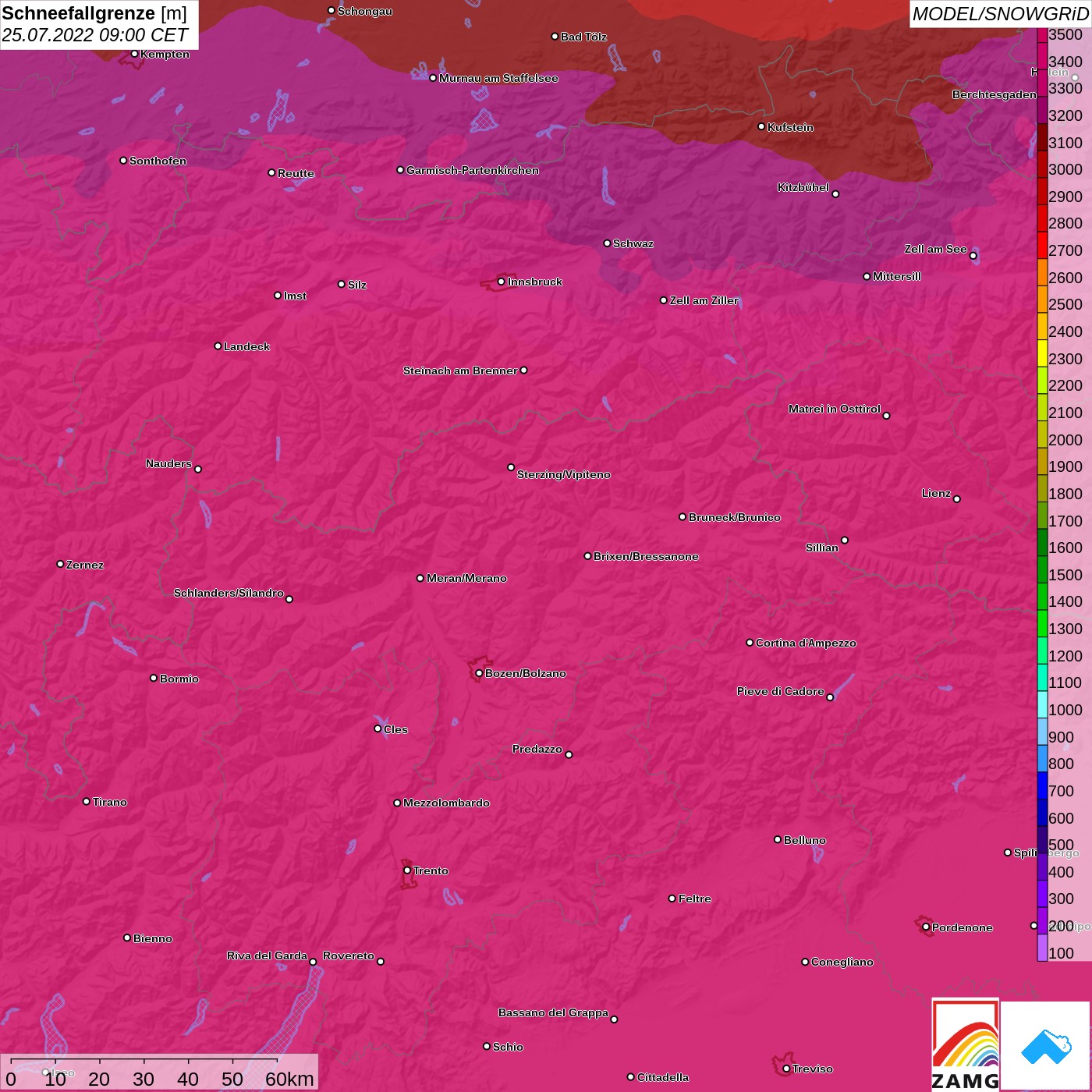Image resolution: width=1092 pixels, height=1092 pixels.
Task: Select the Sterzing/Vipiteno label
Action: 564,474
